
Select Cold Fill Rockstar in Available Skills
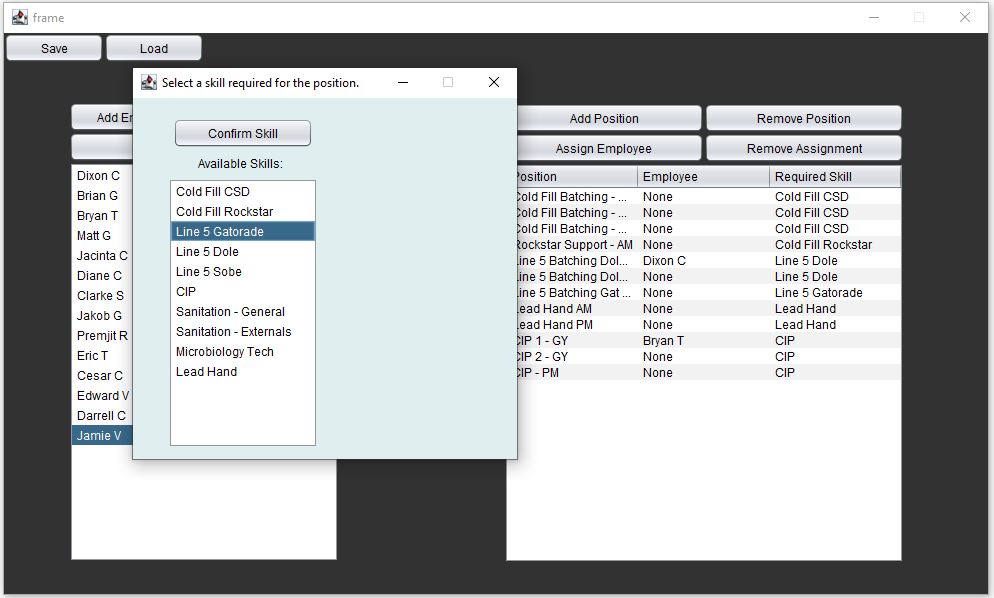[243, 212]
